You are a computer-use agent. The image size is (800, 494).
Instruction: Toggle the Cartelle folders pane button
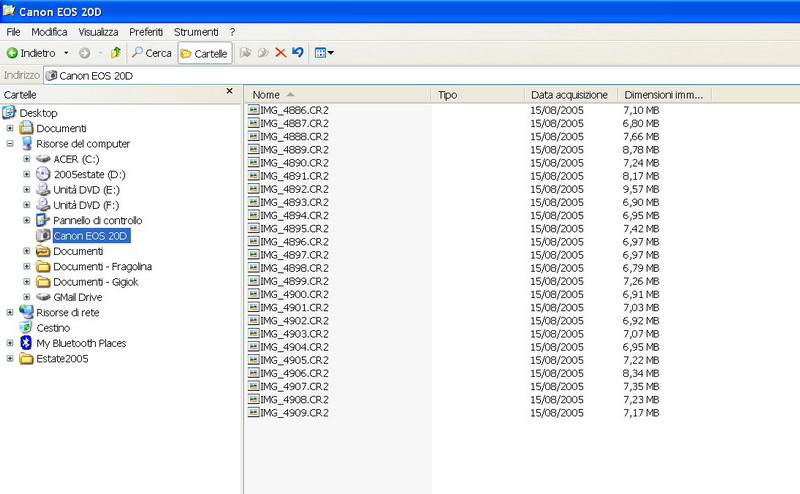tap(204, 53)
